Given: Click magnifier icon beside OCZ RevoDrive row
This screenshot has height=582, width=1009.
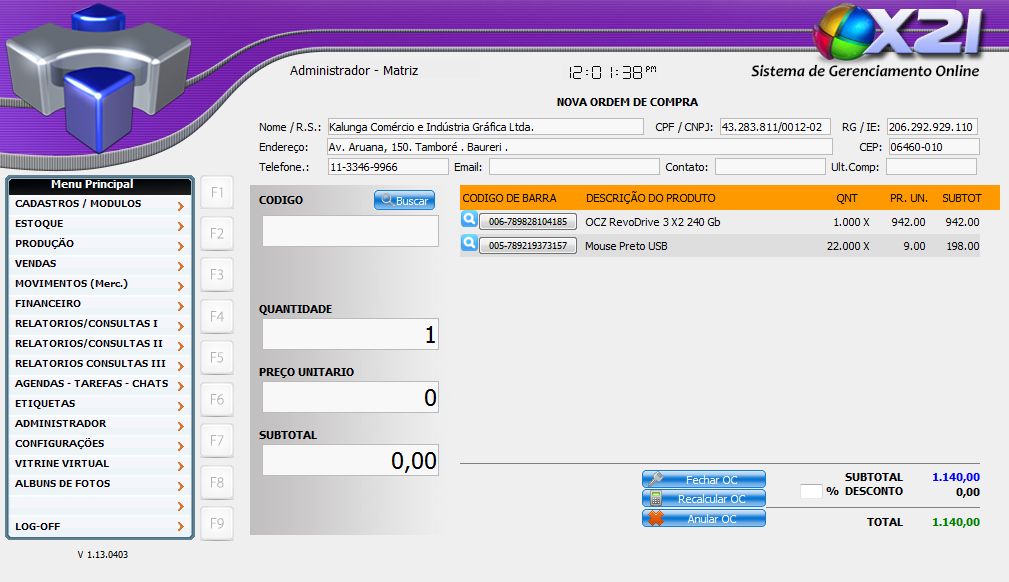Looking at the screenshot, I should pos(468,220).
